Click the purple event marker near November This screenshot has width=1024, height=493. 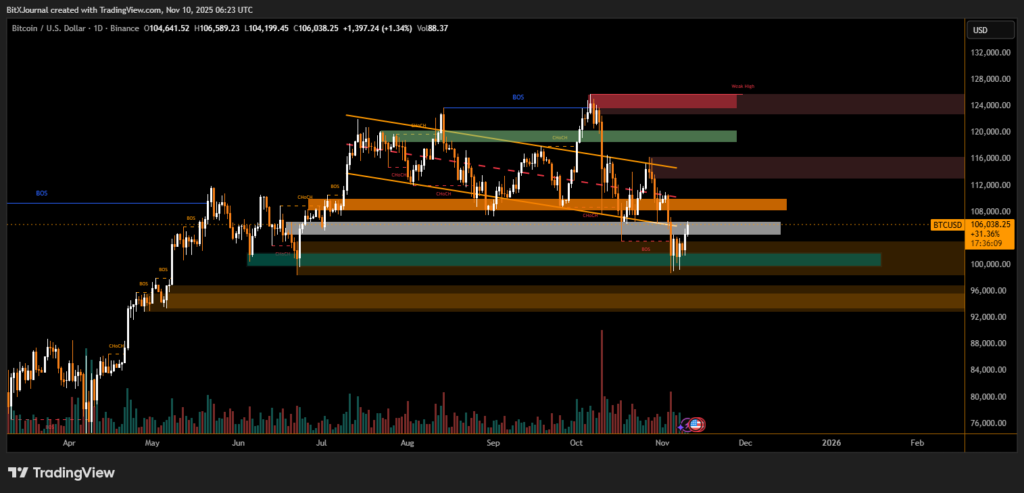pos(683,426)
